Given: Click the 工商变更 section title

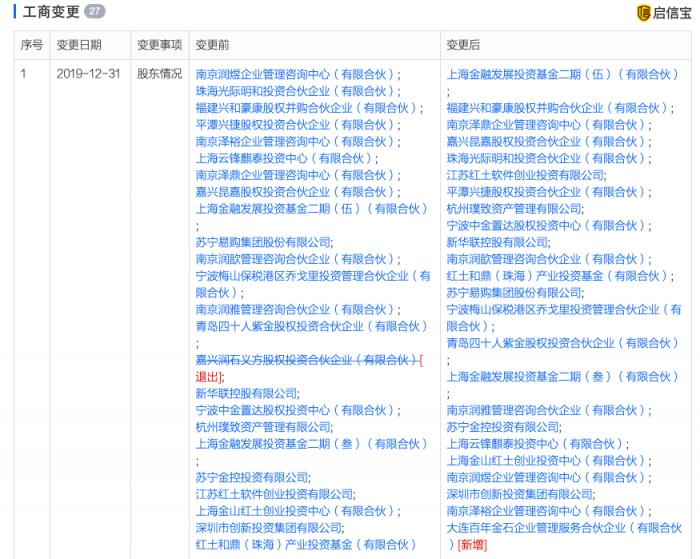Looking at the screenshot, I should point(51,12).
